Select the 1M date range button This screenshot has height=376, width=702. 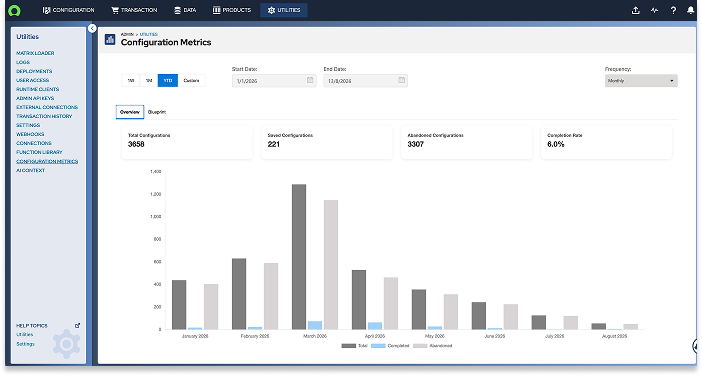[x=149, y=81]
